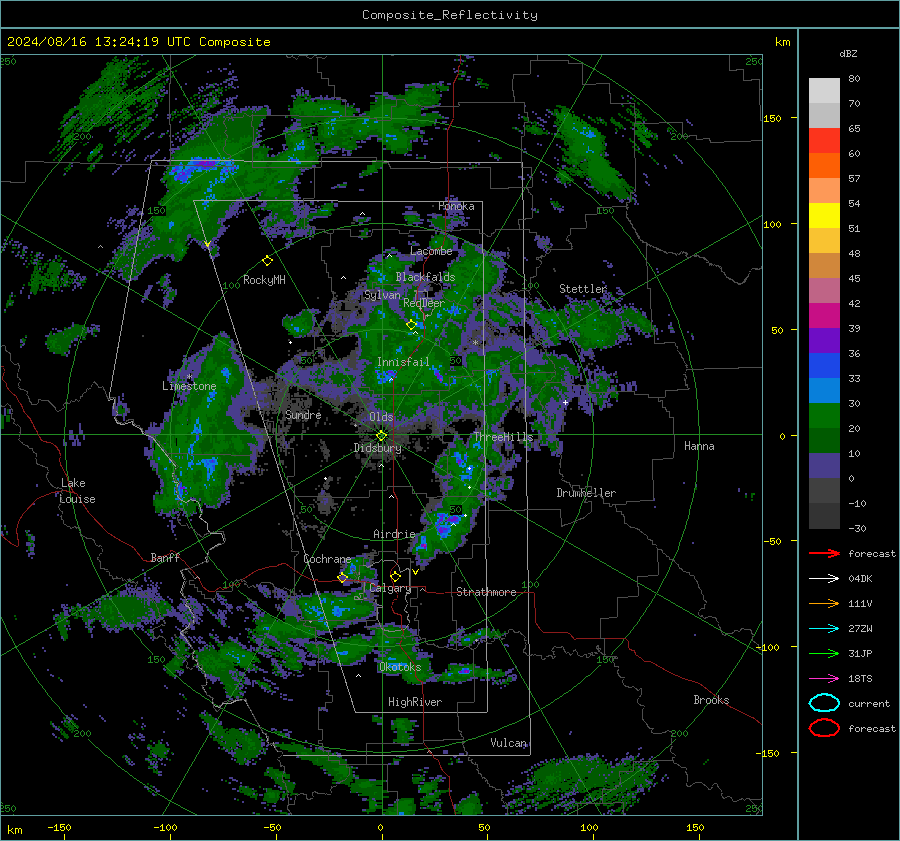Image resolution: width=900 pixels, height=841 pixels.
Task: Click the '27ZW' legend label
Action: 860,629
